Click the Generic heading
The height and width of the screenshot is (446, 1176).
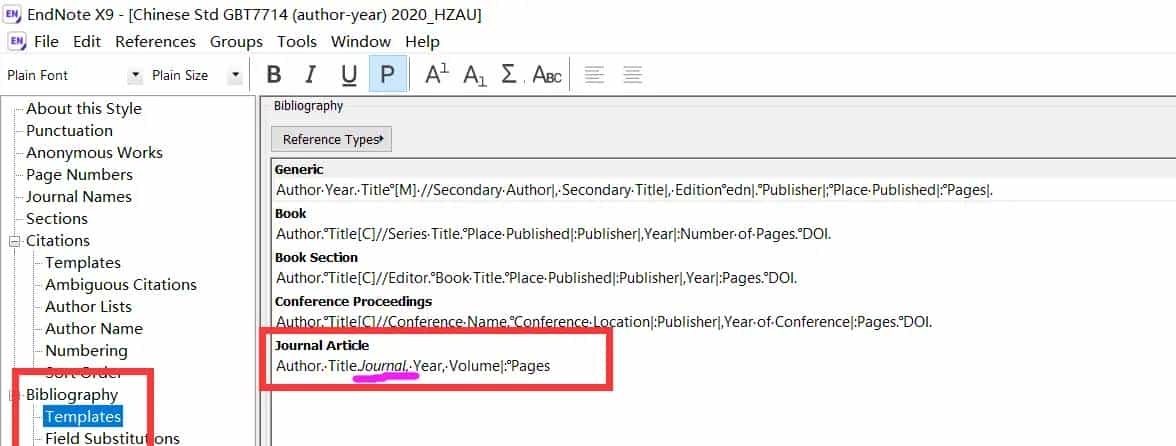pyautogui.click(x=299, y=169)
